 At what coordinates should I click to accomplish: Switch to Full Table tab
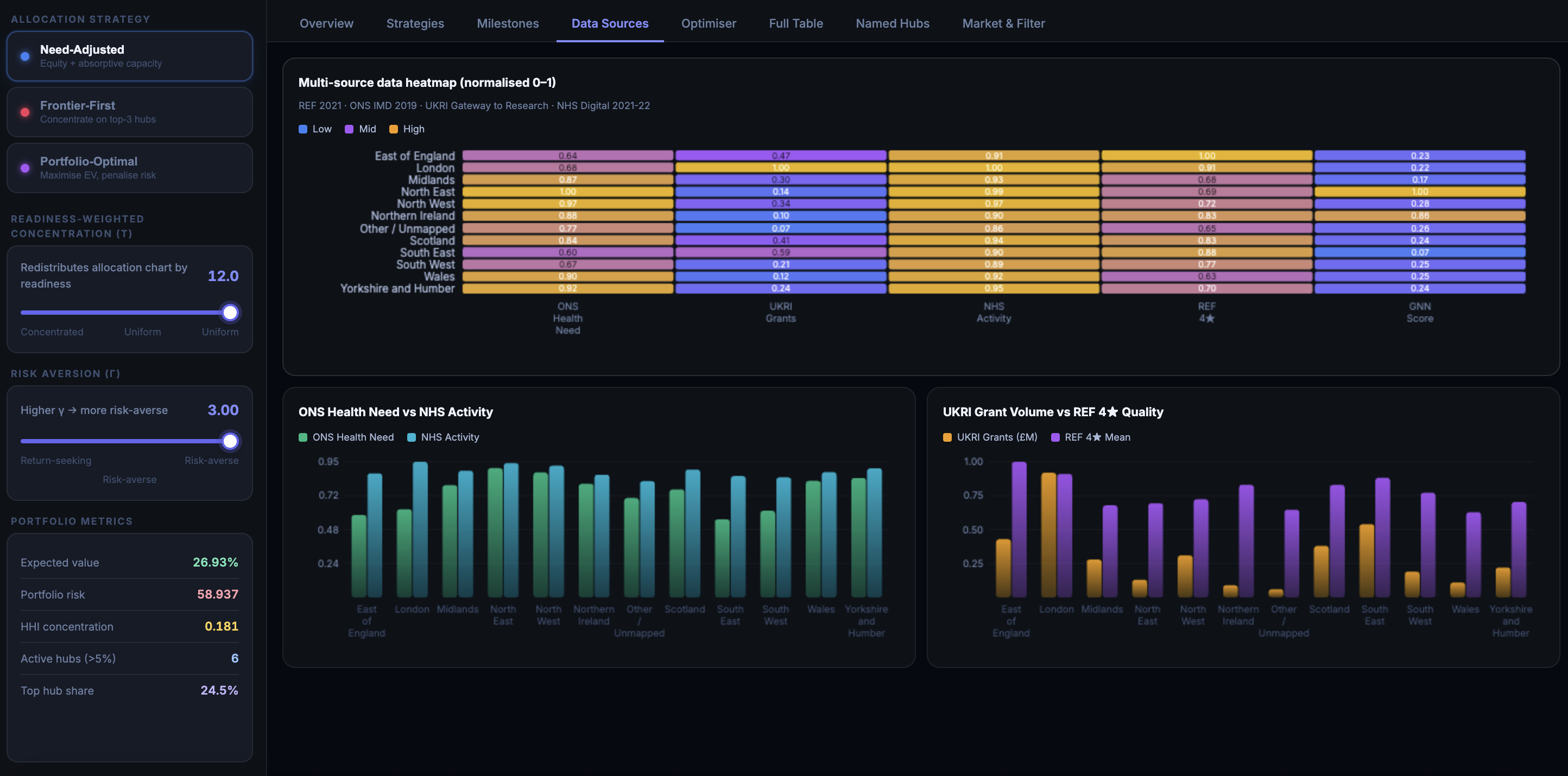pos(795,23)
